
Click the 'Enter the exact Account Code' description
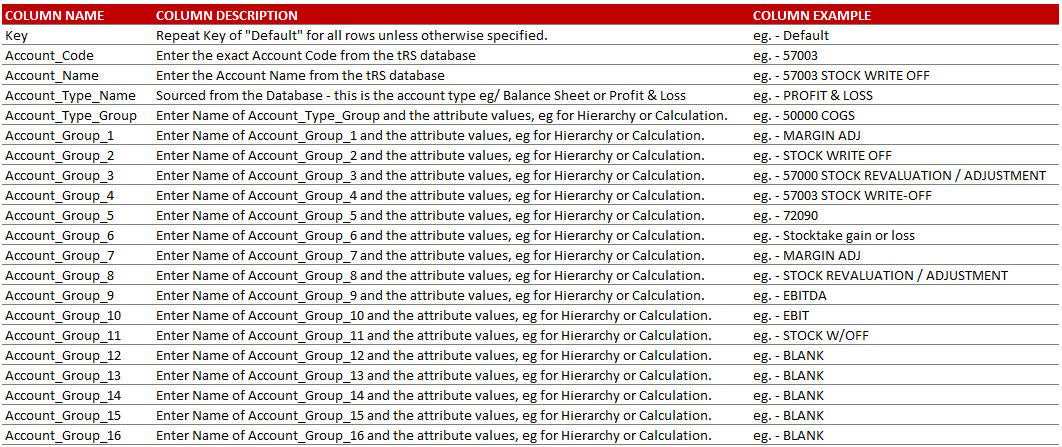316,55
